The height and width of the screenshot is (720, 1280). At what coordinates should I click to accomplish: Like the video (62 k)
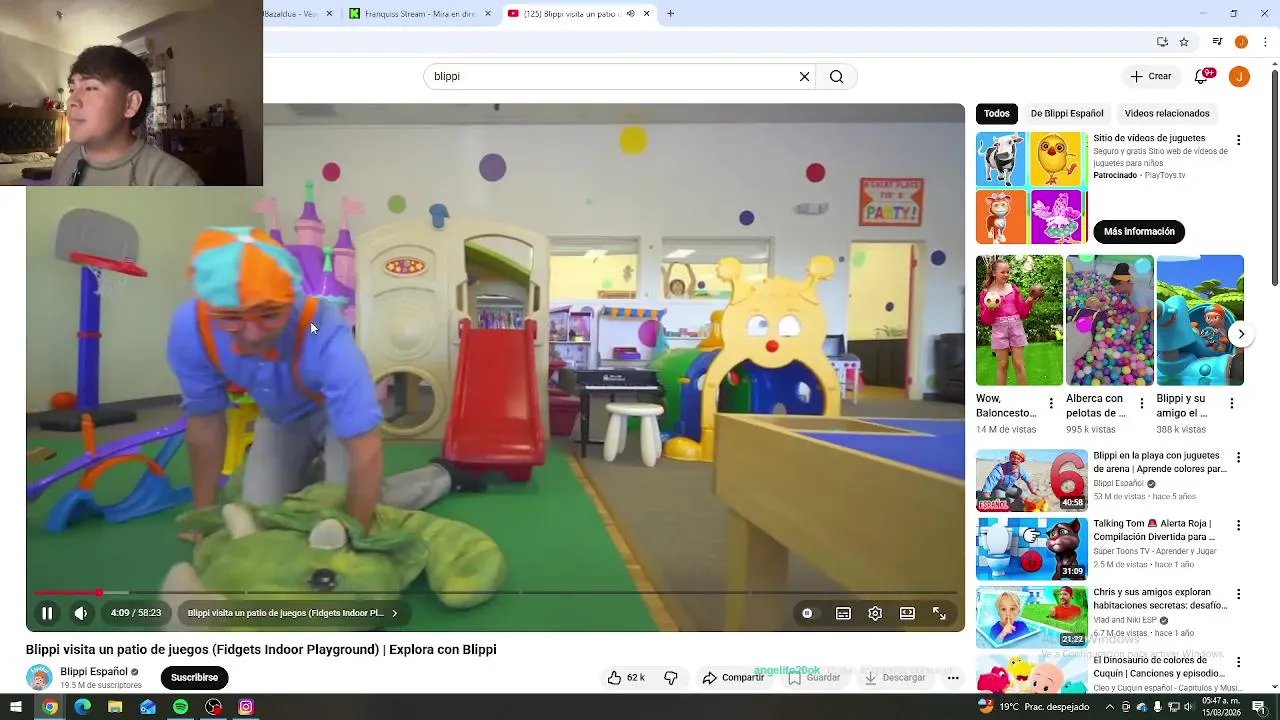click(x=626, y=677)
